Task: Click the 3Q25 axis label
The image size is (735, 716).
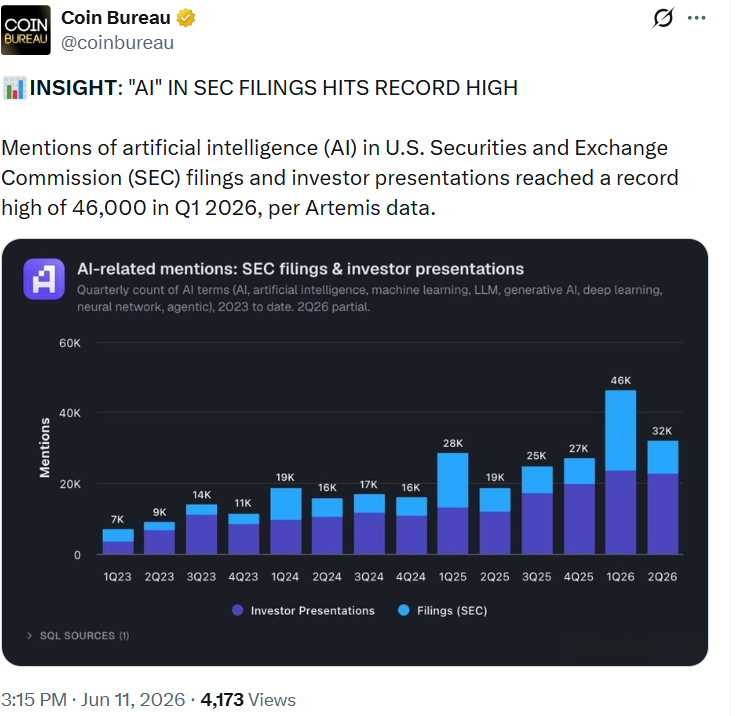Action: (x=537, y=577)
